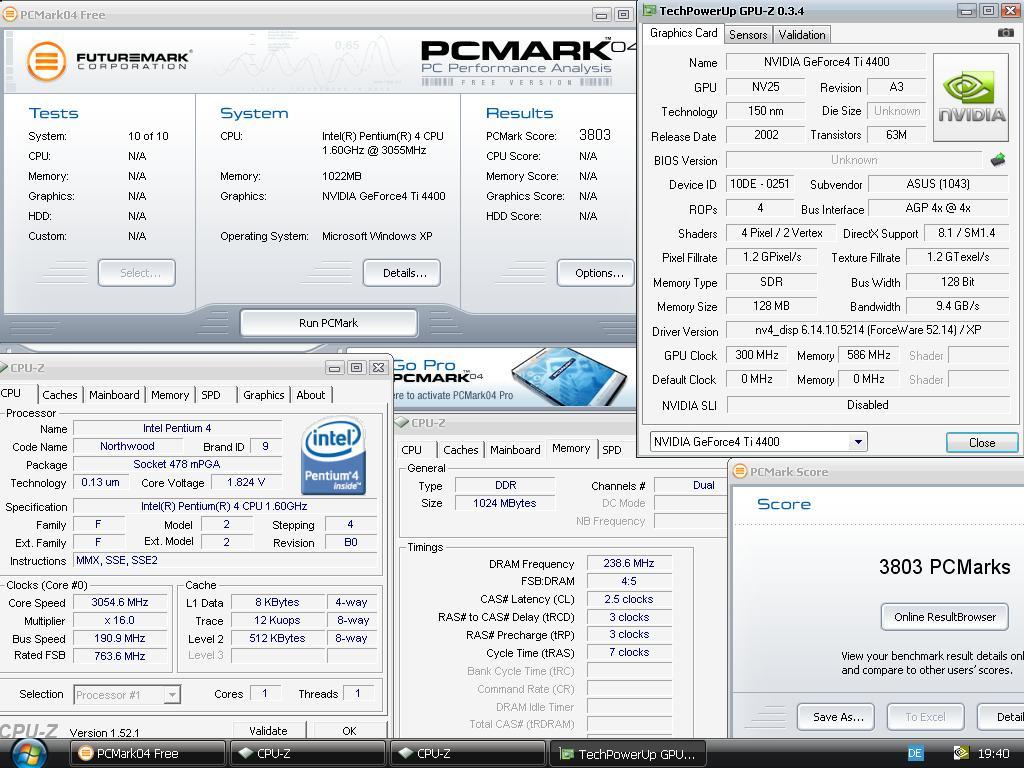
Task: Click the Futuremark orange logo icon
Action: click(x=46, y=61)
